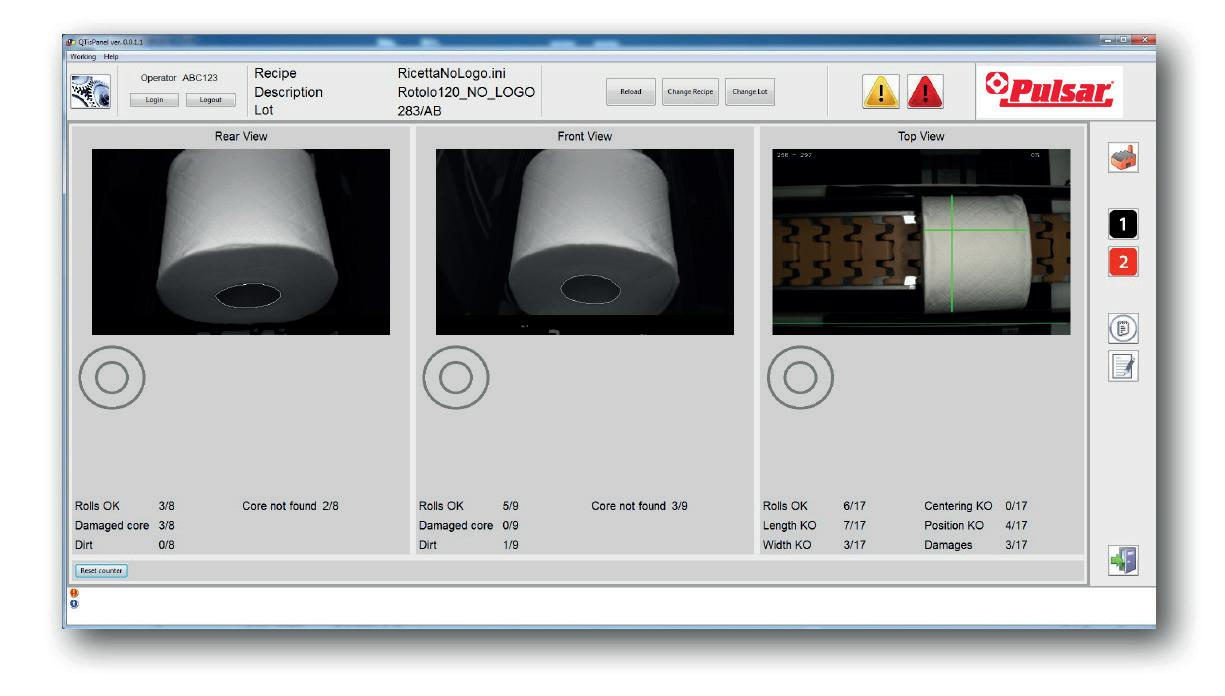Click the Top View panel title
The width and height of the screenshot is (1225, 696).
pos(921,136)
